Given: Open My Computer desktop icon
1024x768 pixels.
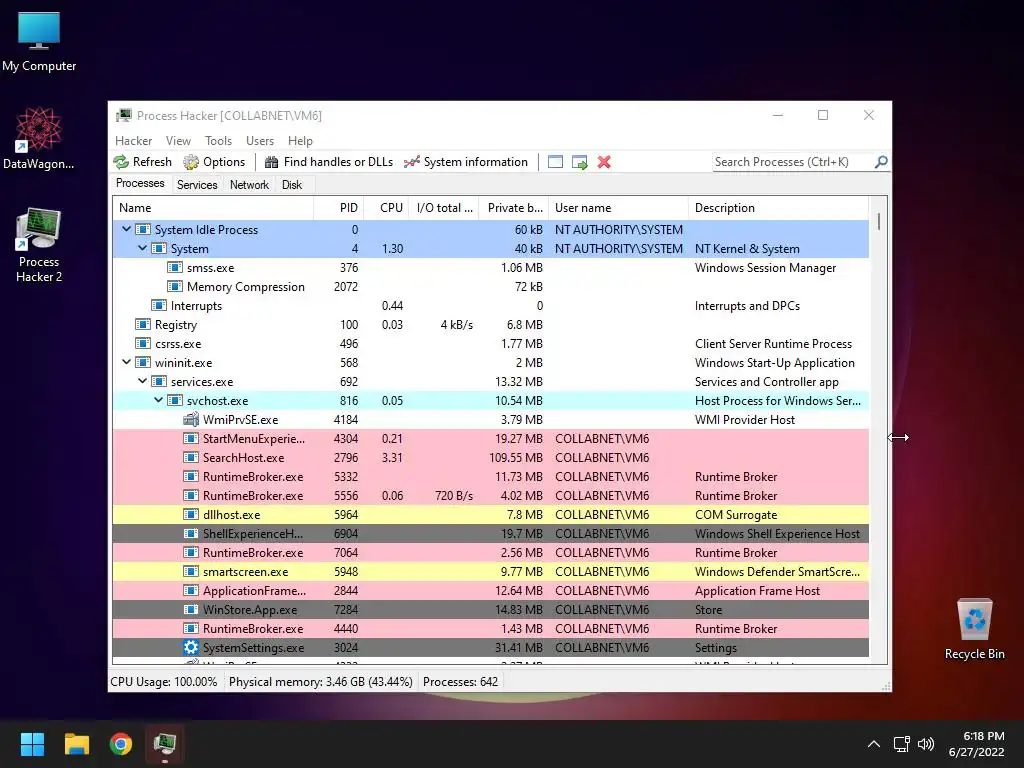Looking at the screenshot, I should coord(39,42).
